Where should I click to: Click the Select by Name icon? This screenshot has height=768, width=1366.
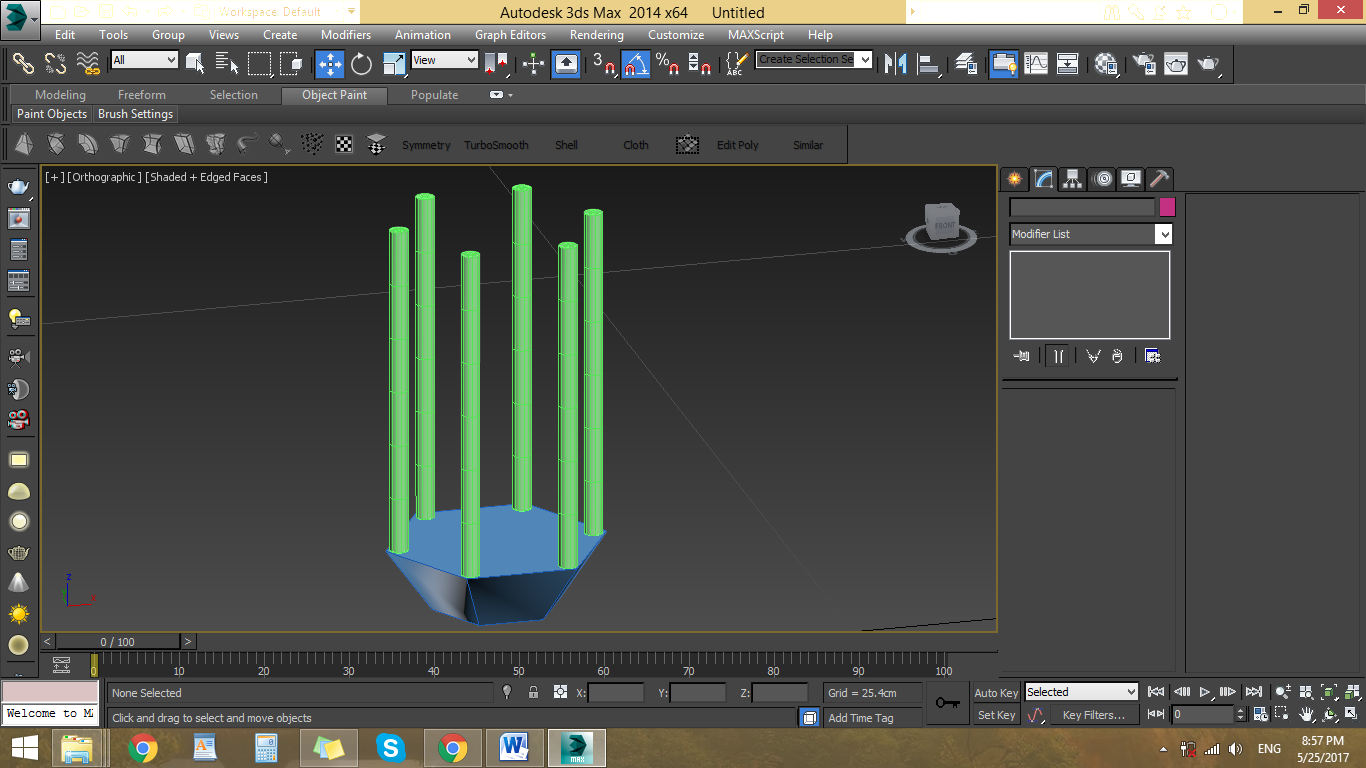[227, 64]
